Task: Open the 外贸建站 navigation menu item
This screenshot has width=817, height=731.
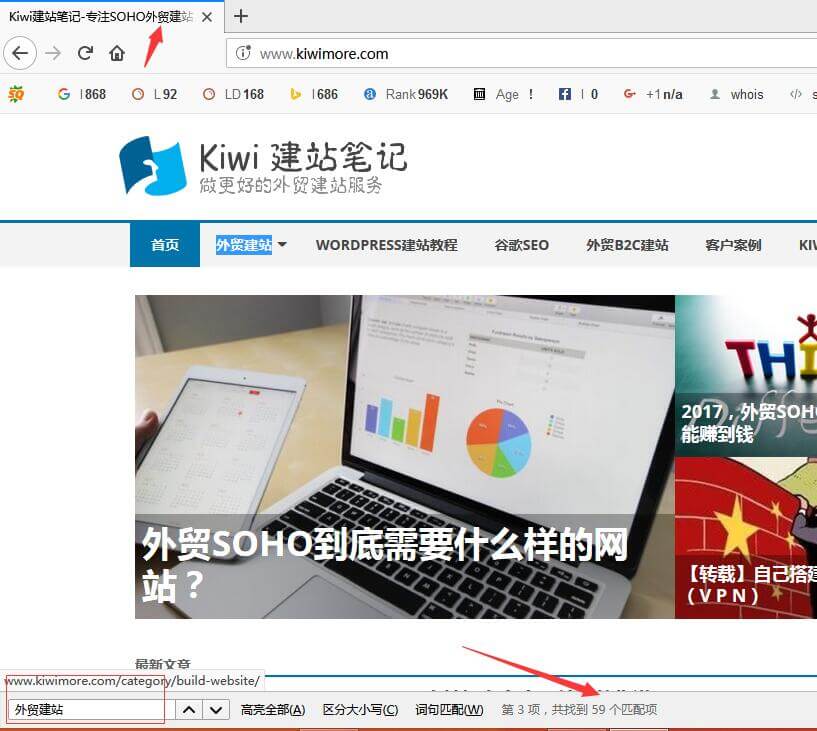Action: (x=244, y=244)
